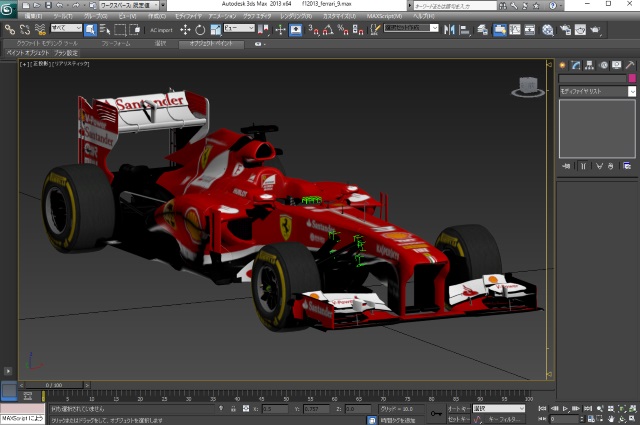This screenshot has height=425, width=640.
Task: Click the Bind to Space Warp icon
Action: [x=40, y=30]
